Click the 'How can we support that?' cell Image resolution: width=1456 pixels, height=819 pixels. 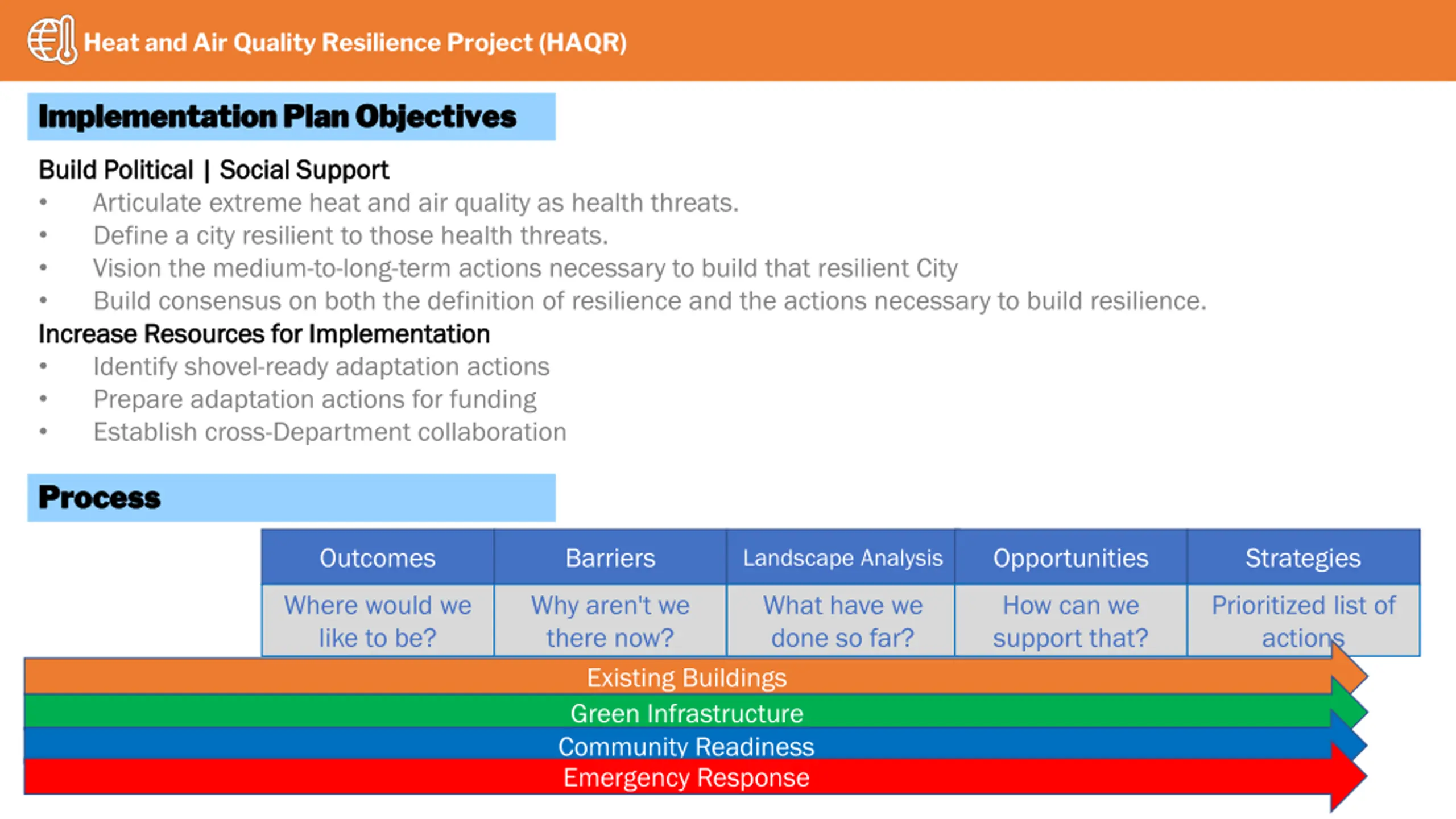coord(1071,621)
